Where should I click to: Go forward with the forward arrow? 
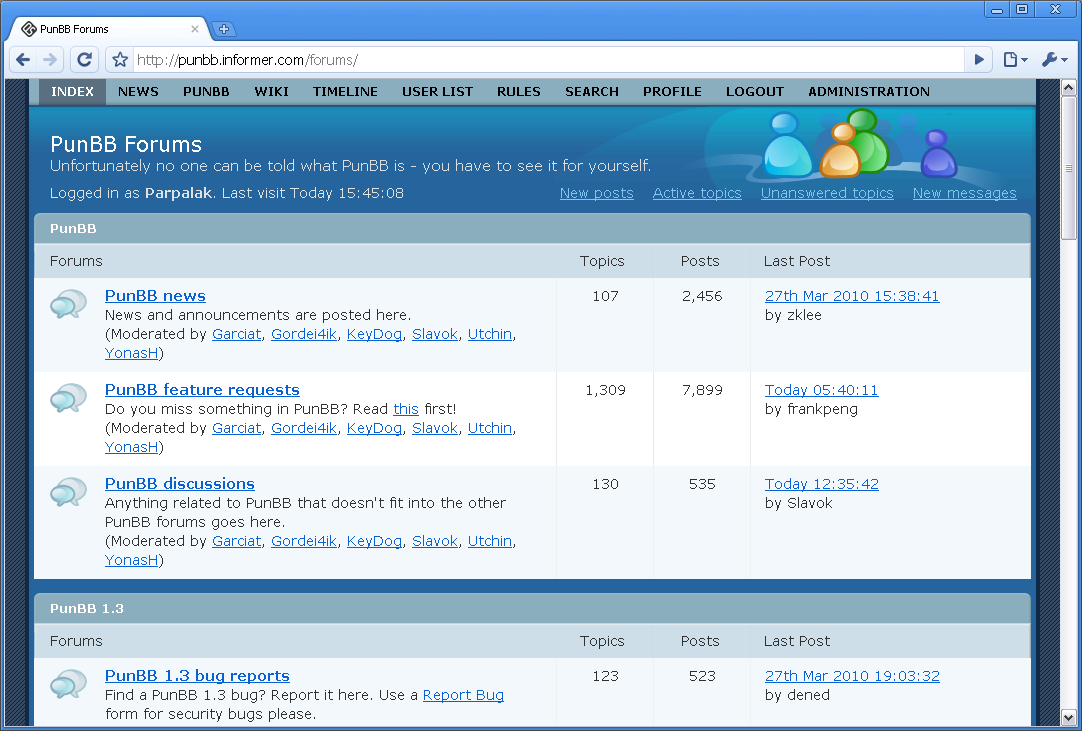50,60
